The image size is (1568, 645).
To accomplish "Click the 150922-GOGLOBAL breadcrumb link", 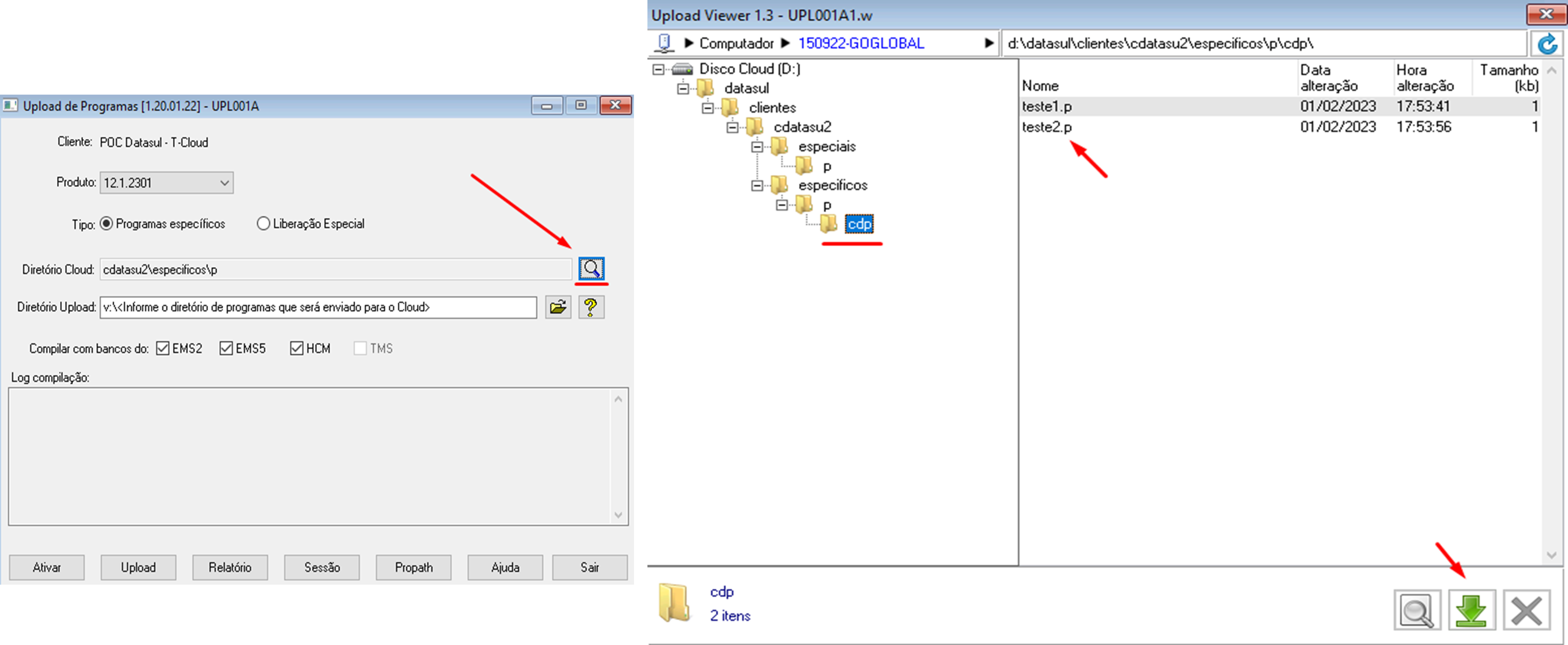I will point(861,43).
